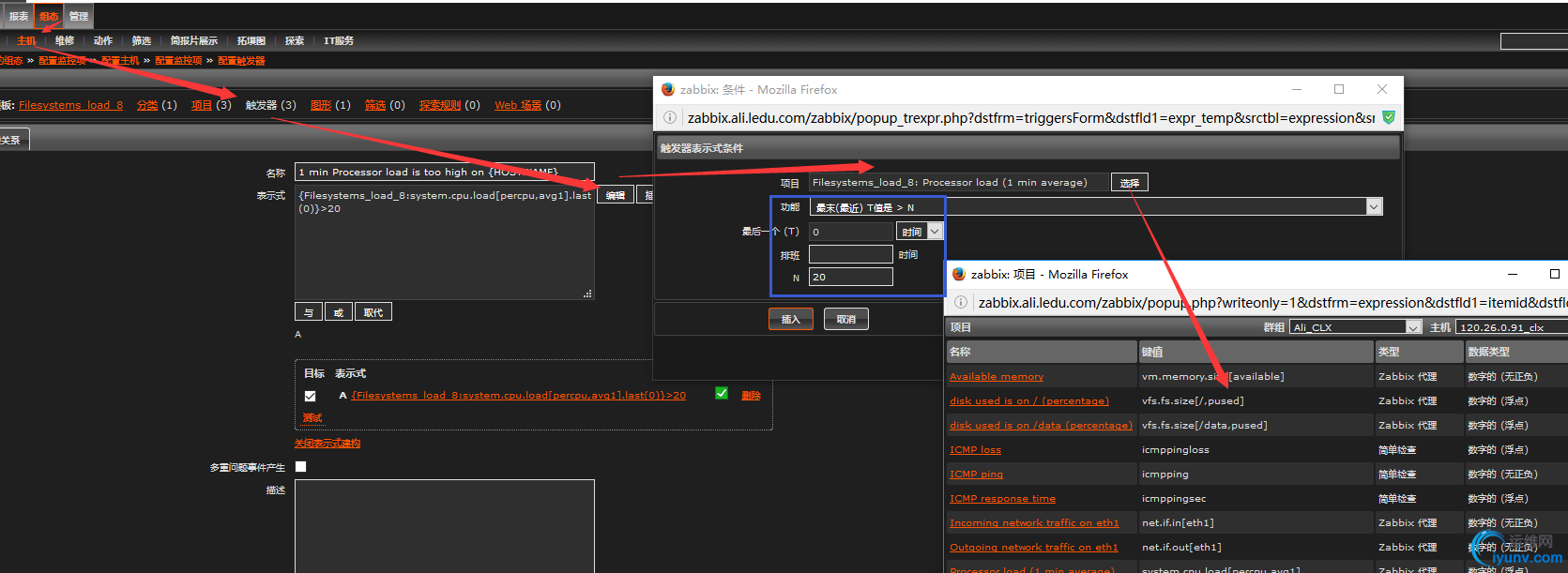Select the Incoming network traffic on eth1 link
Viewport: 1568px width, 573px height.
(x=1034, y=523)
